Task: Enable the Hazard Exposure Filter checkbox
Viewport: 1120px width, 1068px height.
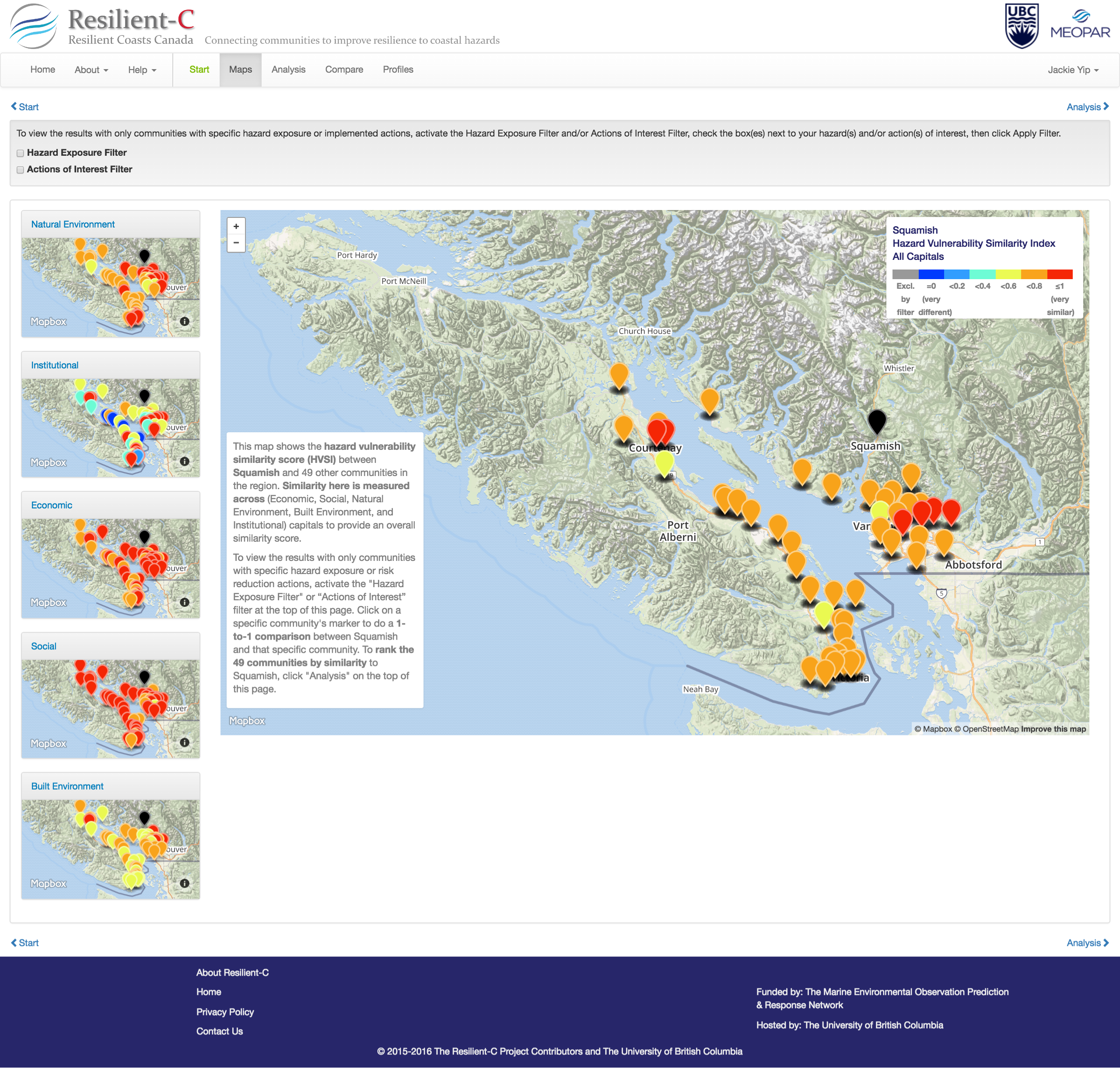Action: coord(21,153)
